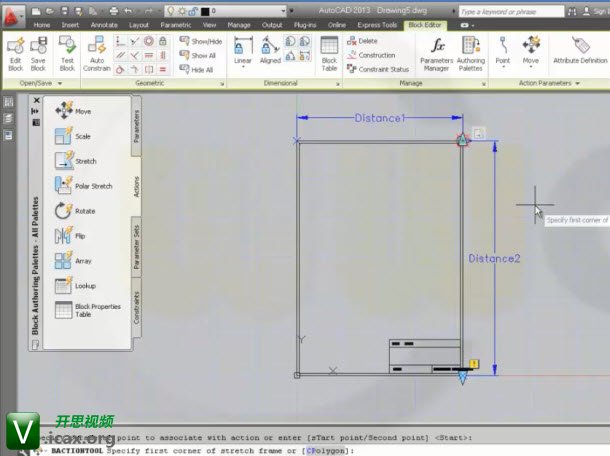Switch to the Parameters palette tab

coord(137,126)
